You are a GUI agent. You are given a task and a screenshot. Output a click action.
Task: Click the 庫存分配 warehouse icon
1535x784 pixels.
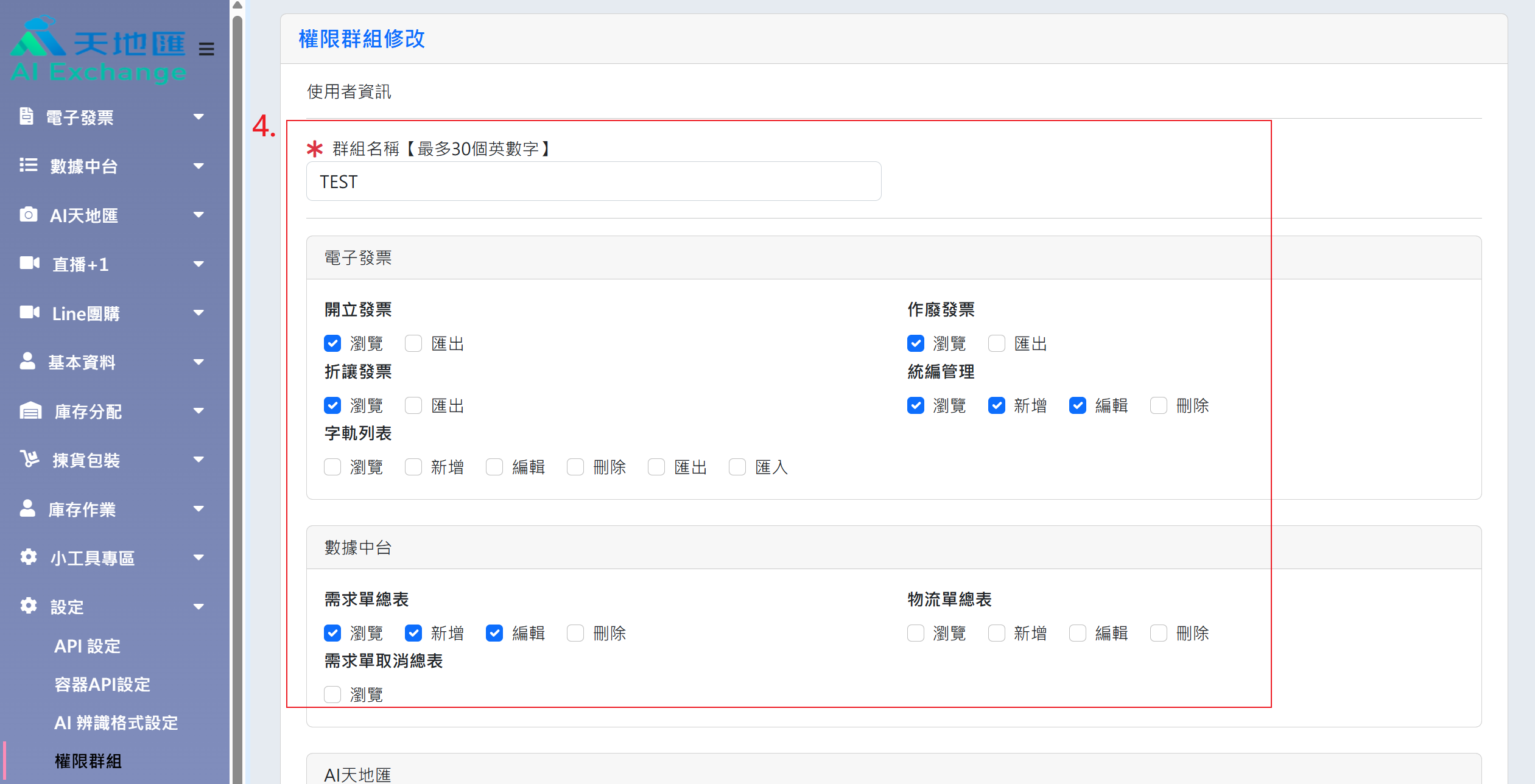[30, 411]
